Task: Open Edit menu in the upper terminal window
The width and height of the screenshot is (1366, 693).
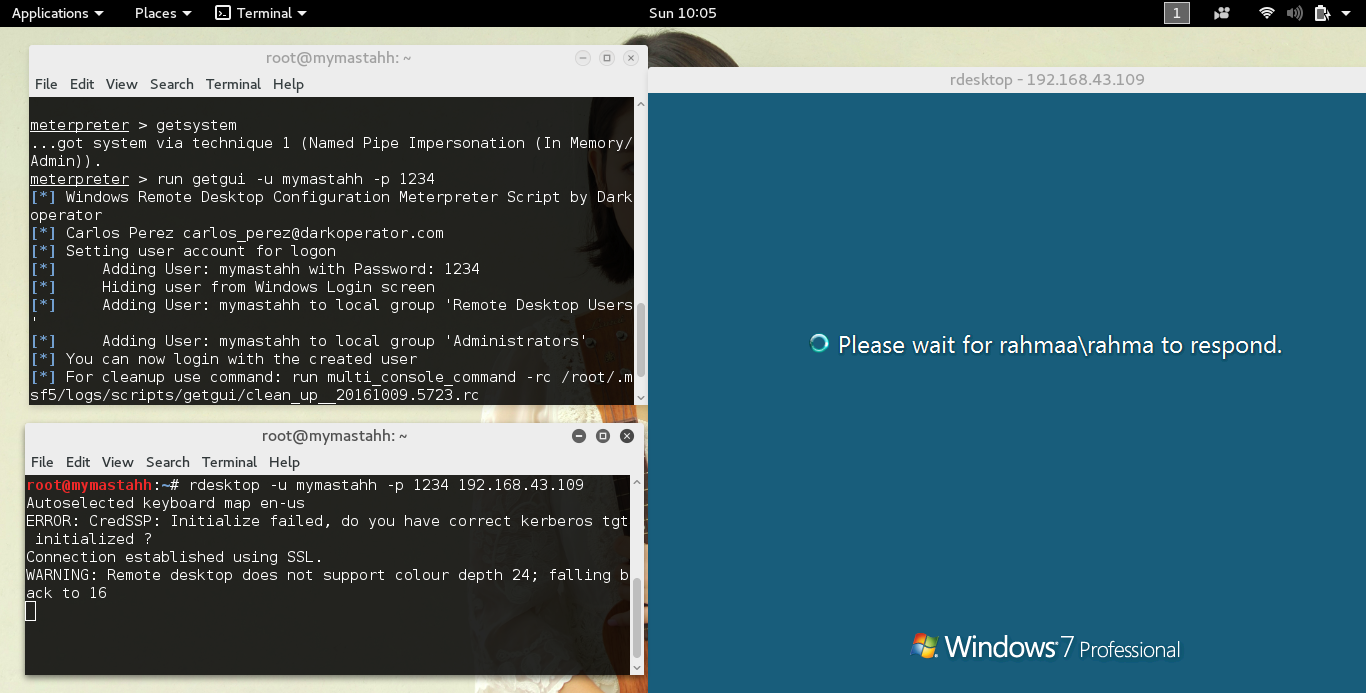Action: click(82, 84)
